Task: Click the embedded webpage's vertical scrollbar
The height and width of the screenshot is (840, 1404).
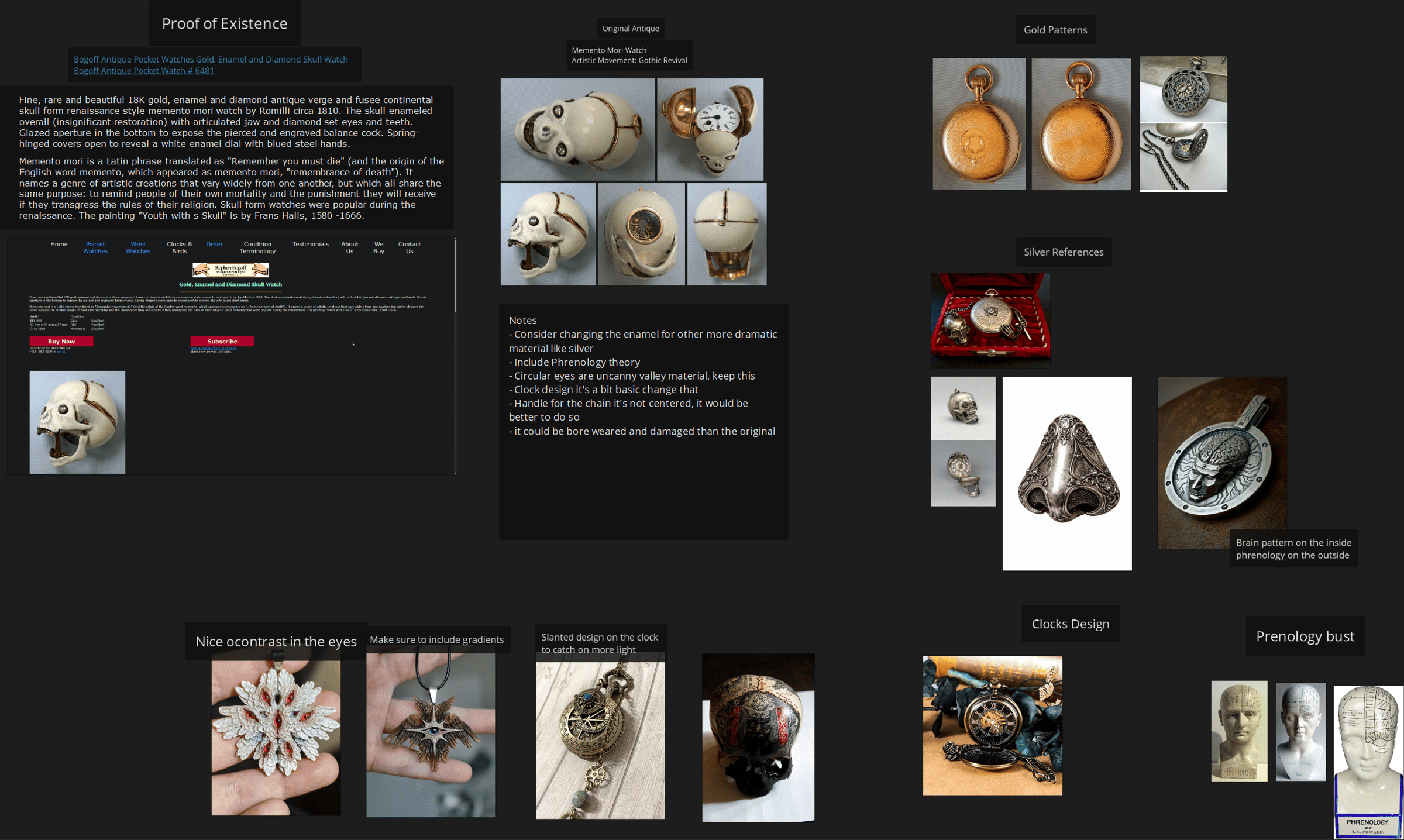Action: tap(455, 275)
